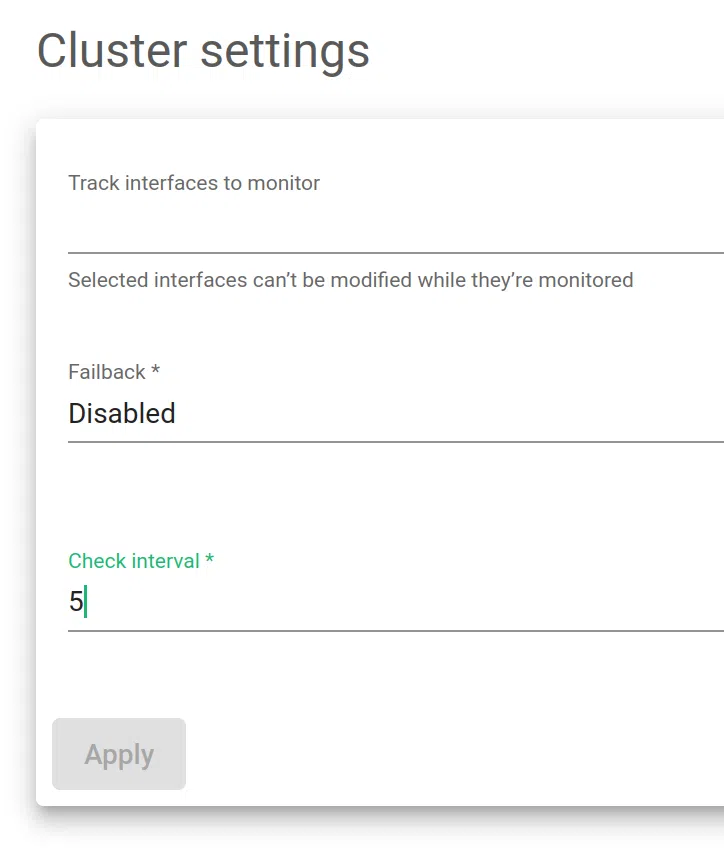Screen dimensions: 724x848
Task: Click the value 5 in Check interval
Action: click(75, 602)
